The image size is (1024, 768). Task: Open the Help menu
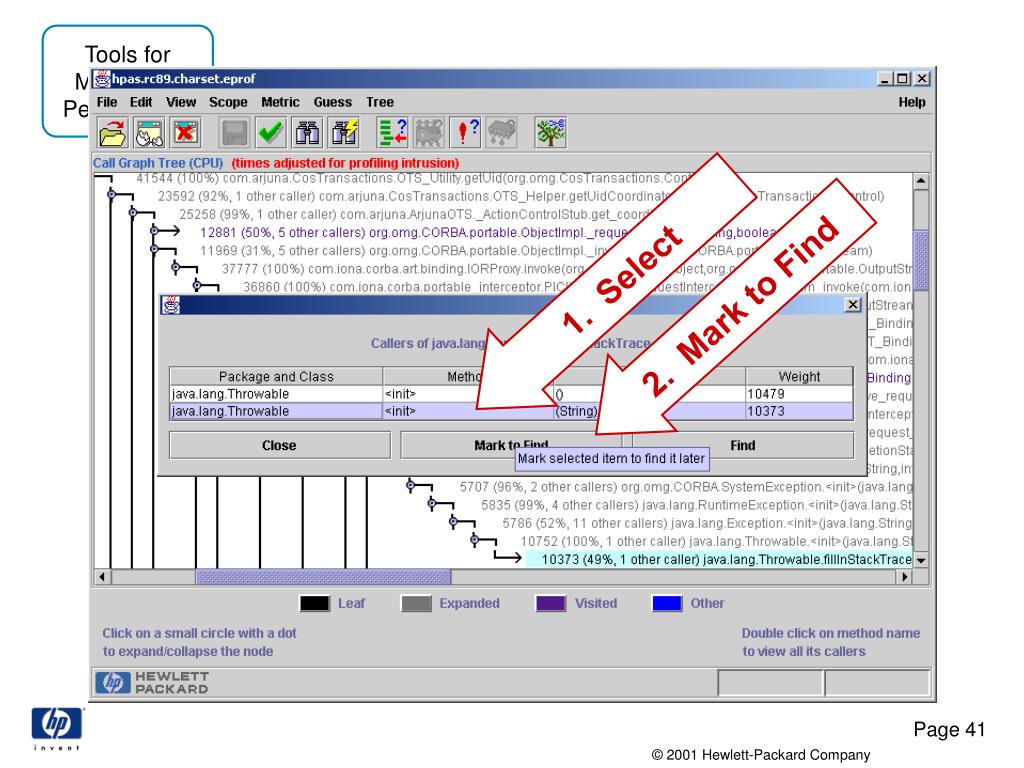[x=912, y=103]
